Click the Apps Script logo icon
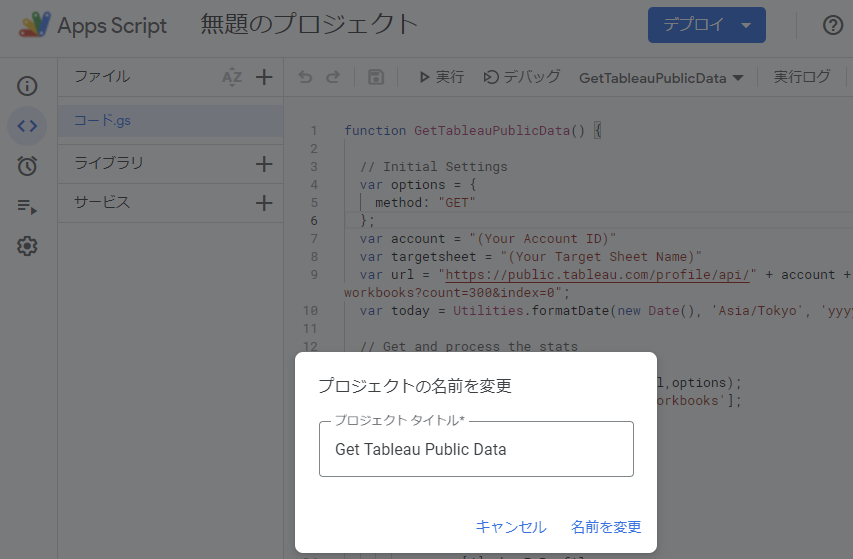The image size is (853, 559). [35, 24]
